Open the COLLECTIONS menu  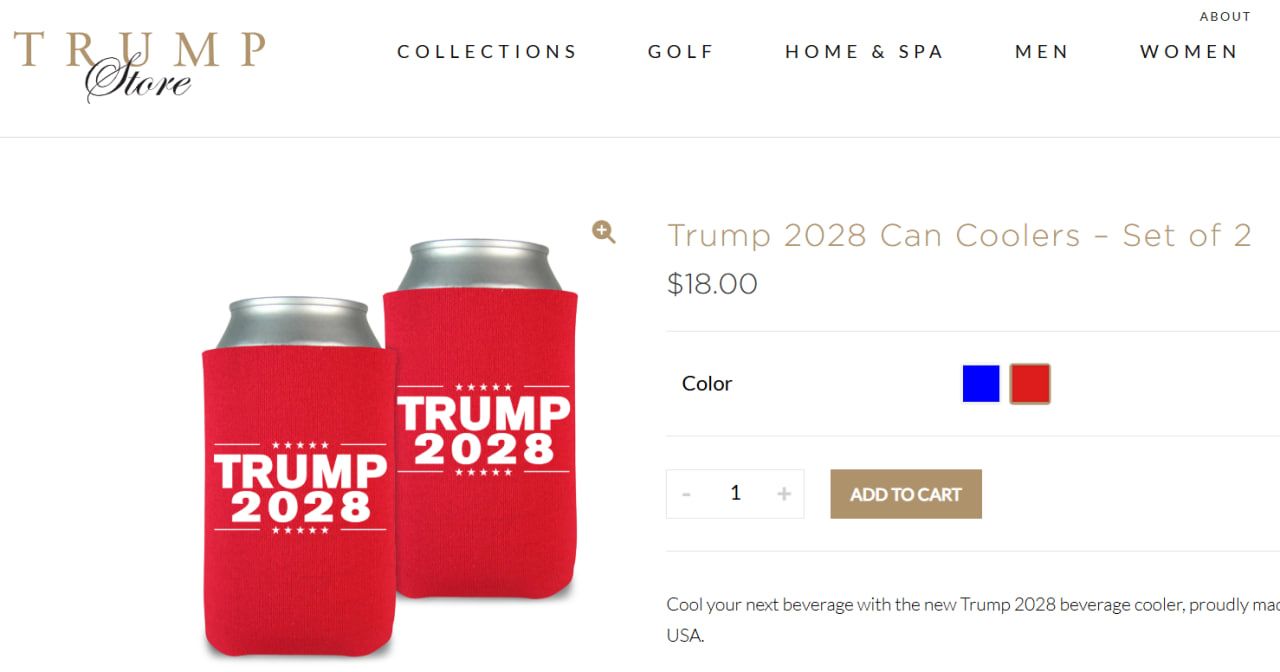tap(487, 51)
